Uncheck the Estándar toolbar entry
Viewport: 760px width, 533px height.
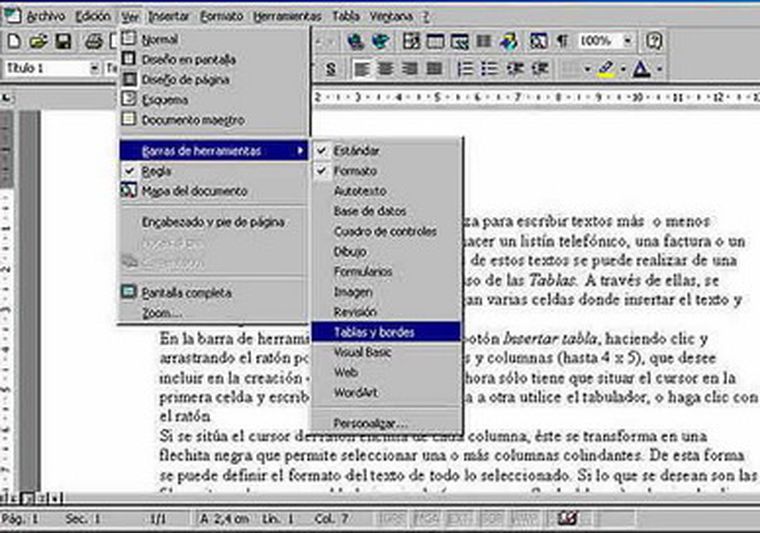click(x=386, y=151)
